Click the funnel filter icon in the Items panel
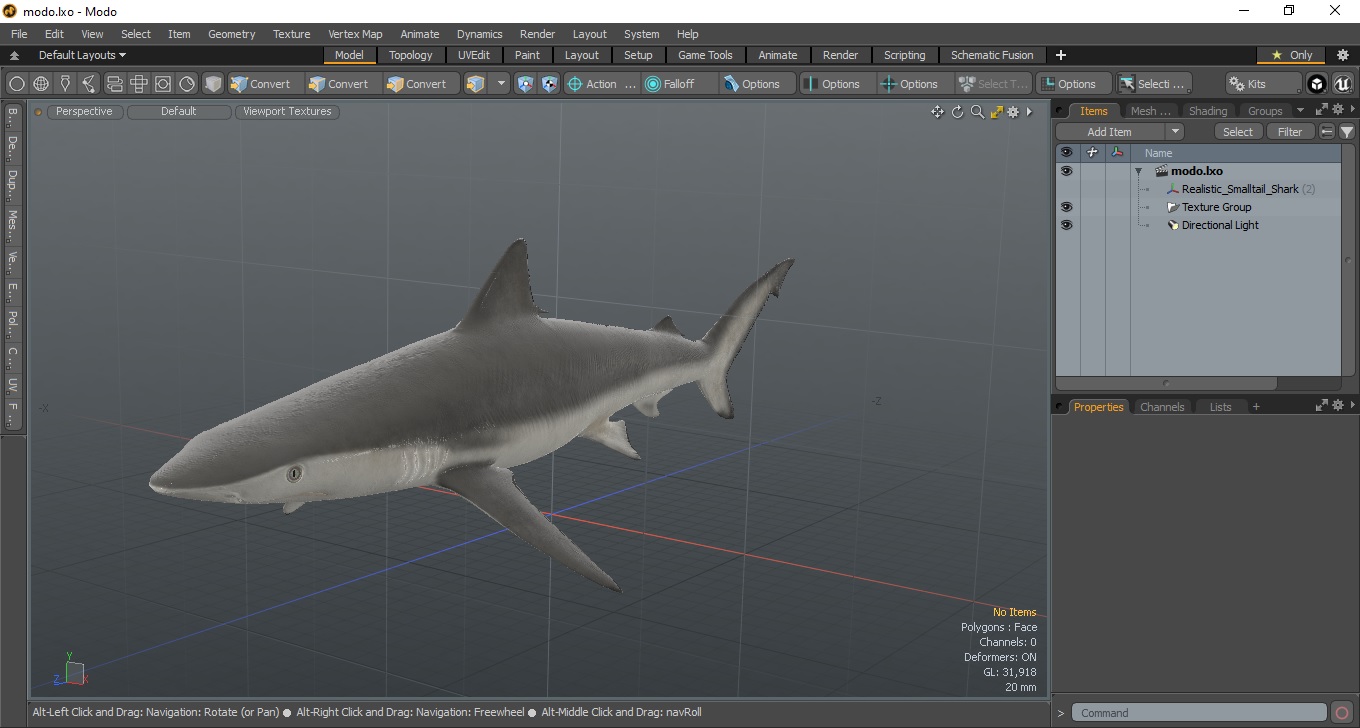This screenshot has width=1360, height=728. click(x=1347, y=132)
